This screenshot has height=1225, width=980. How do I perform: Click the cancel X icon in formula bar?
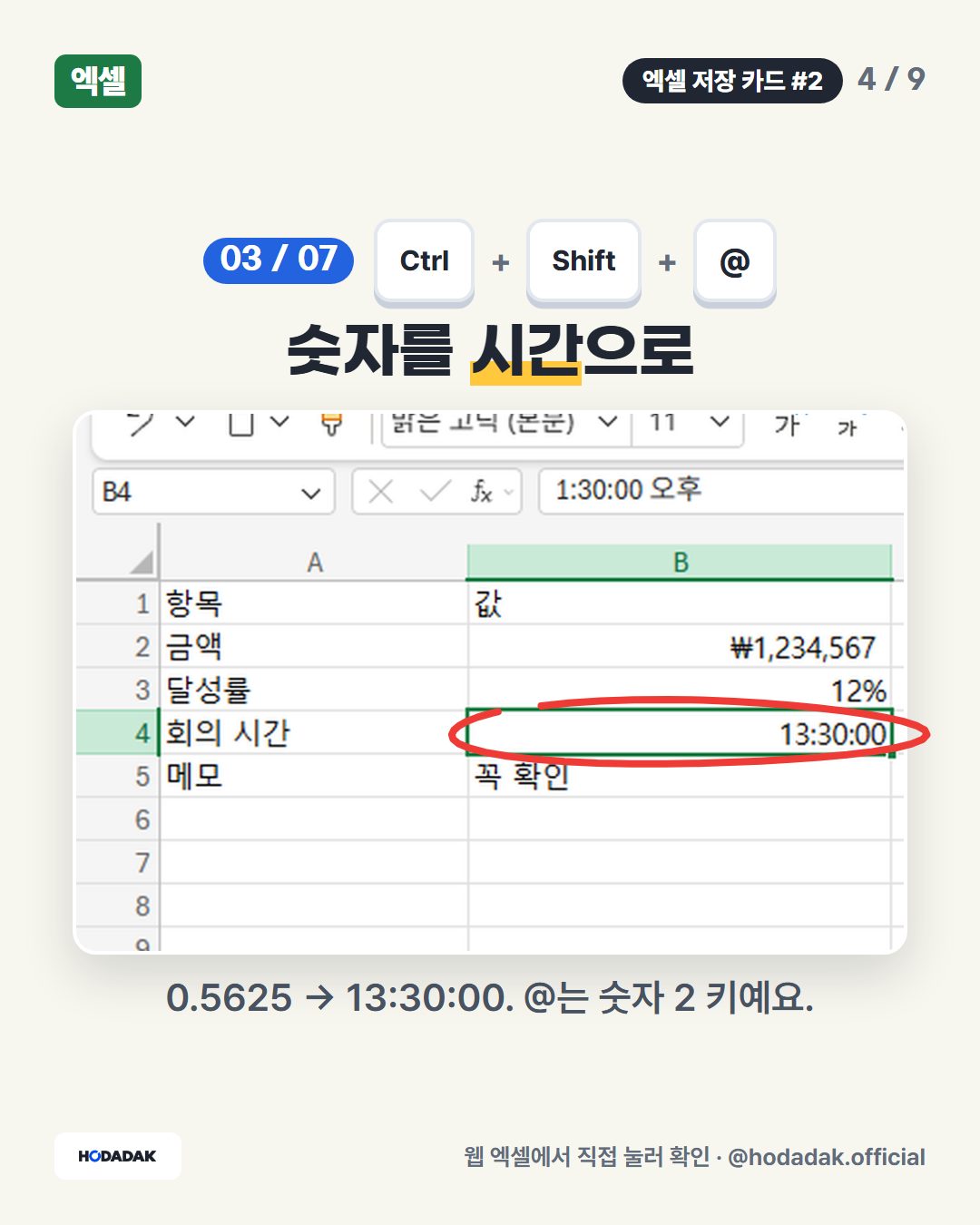click(381, 492)
